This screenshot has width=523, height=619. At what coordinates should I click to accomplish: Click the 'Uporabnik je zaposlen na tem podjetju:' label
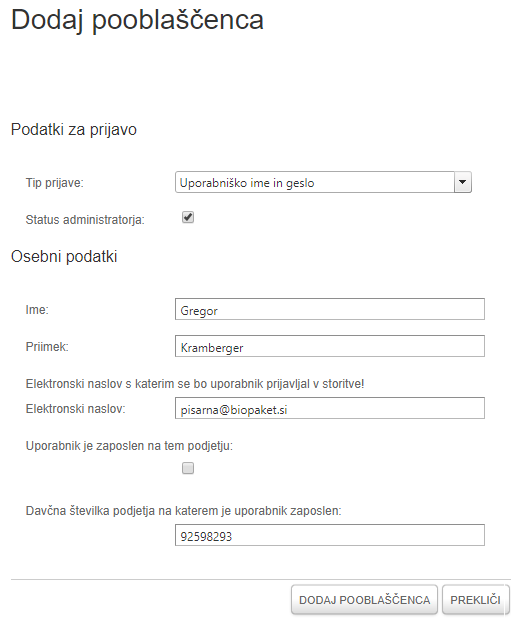(x=129, y=446)
